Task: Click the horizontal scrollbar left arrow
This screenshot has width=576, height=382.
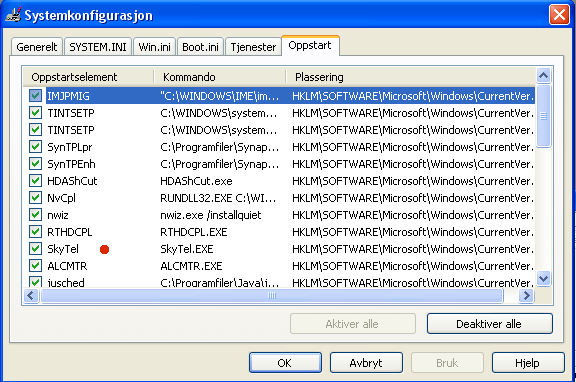Action: tap(30, 295)
